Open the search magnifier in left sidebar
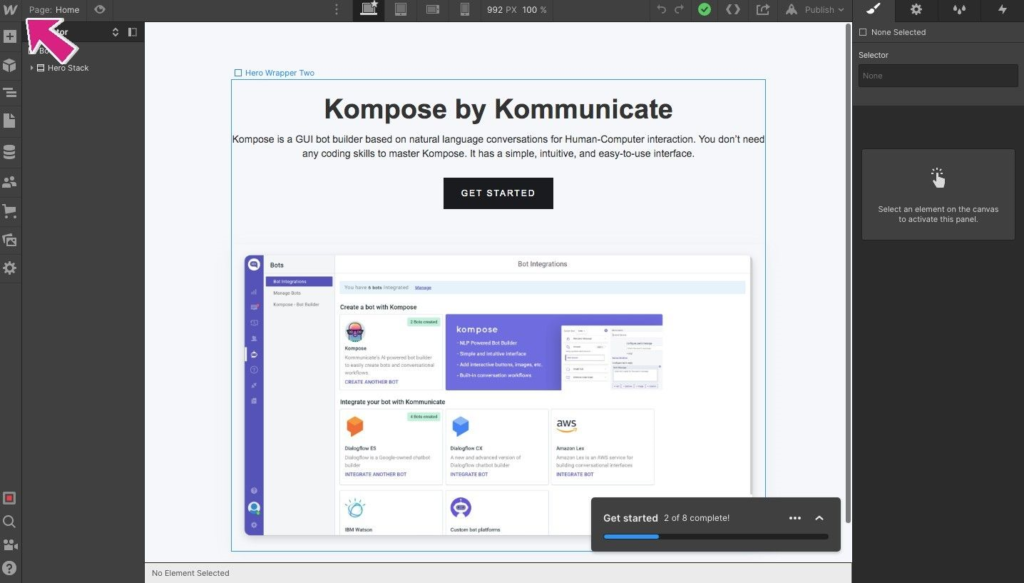 tap(9, 522)
